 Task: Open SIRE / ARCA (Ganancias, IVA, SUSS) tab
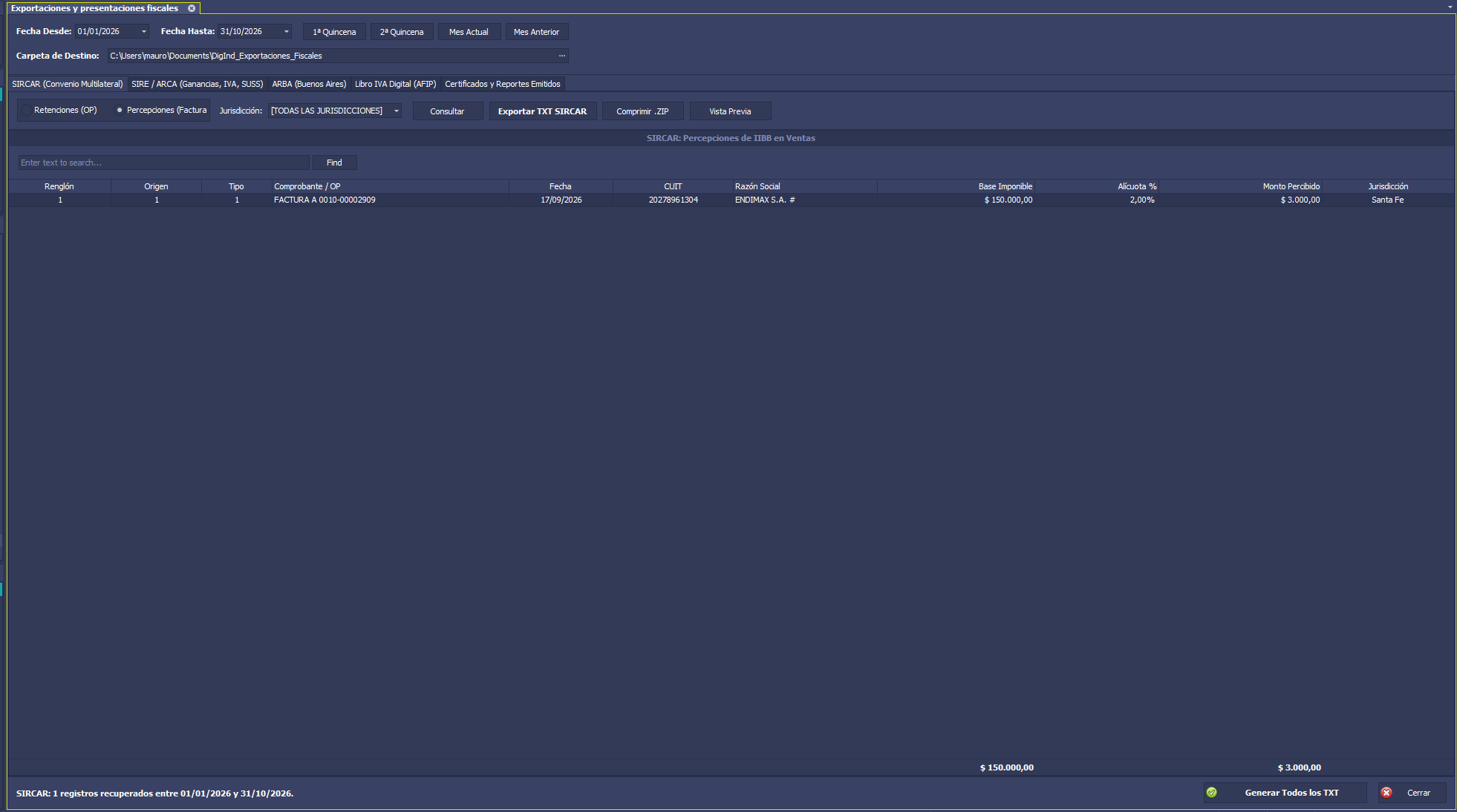coord(198,84)
